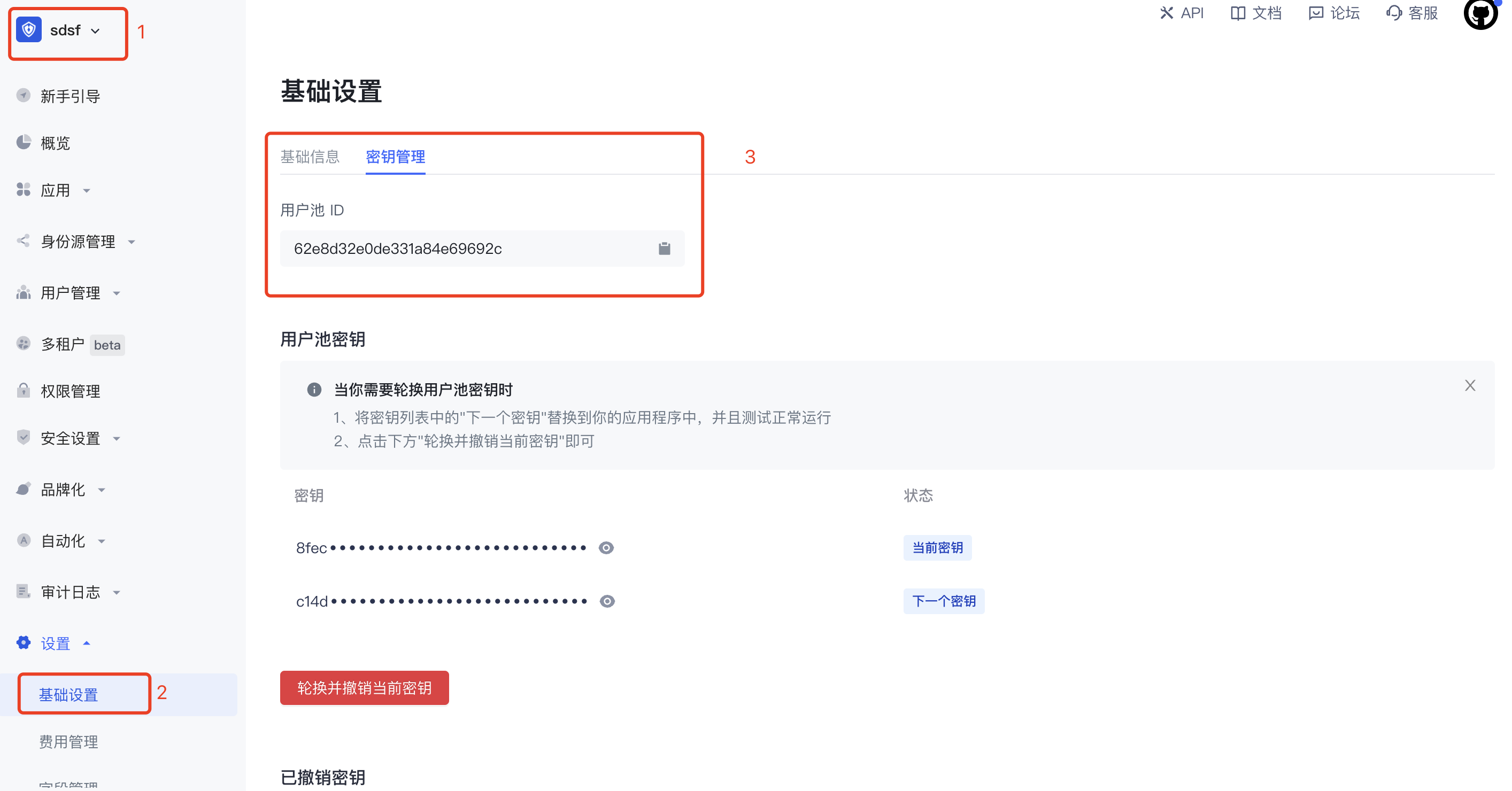The width and height of the screenshot is (1512, 791).
Task: Switch to the 基础信息 tab
Action: point(311,157)
